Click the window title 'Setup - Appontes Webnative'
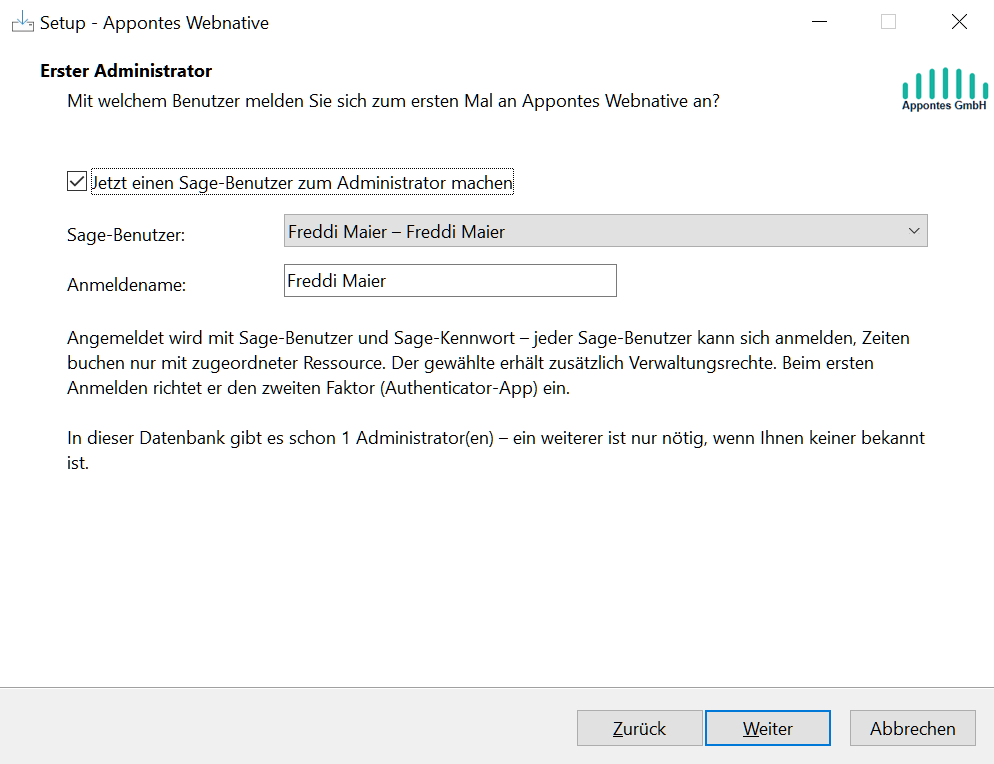The height and width of the screenshot is (764, 994). pyautogui.click(x=154, y=23)
